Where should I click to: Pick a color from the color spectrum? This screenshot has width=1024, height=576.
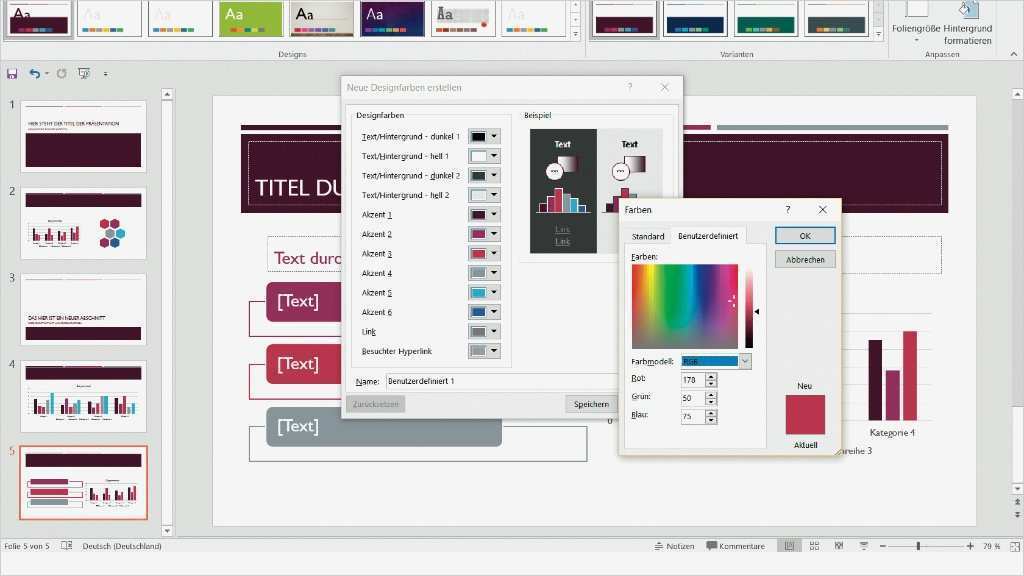(685, 305)
